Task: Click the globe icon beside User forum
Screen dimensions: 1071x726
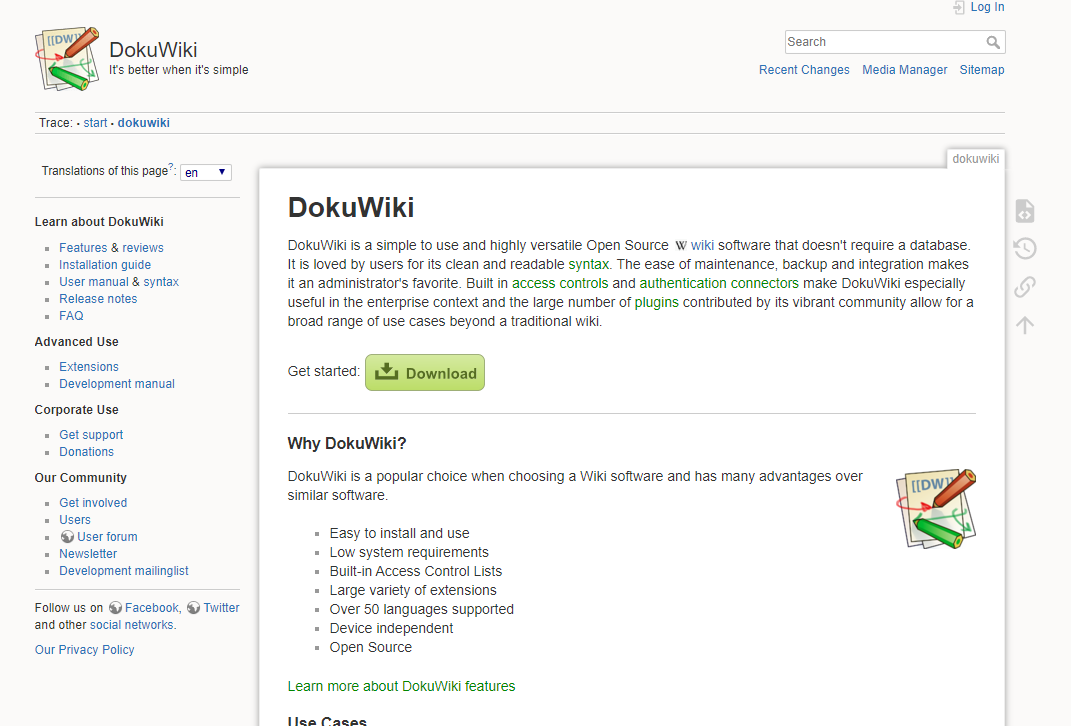Action: tap(67, 537)
